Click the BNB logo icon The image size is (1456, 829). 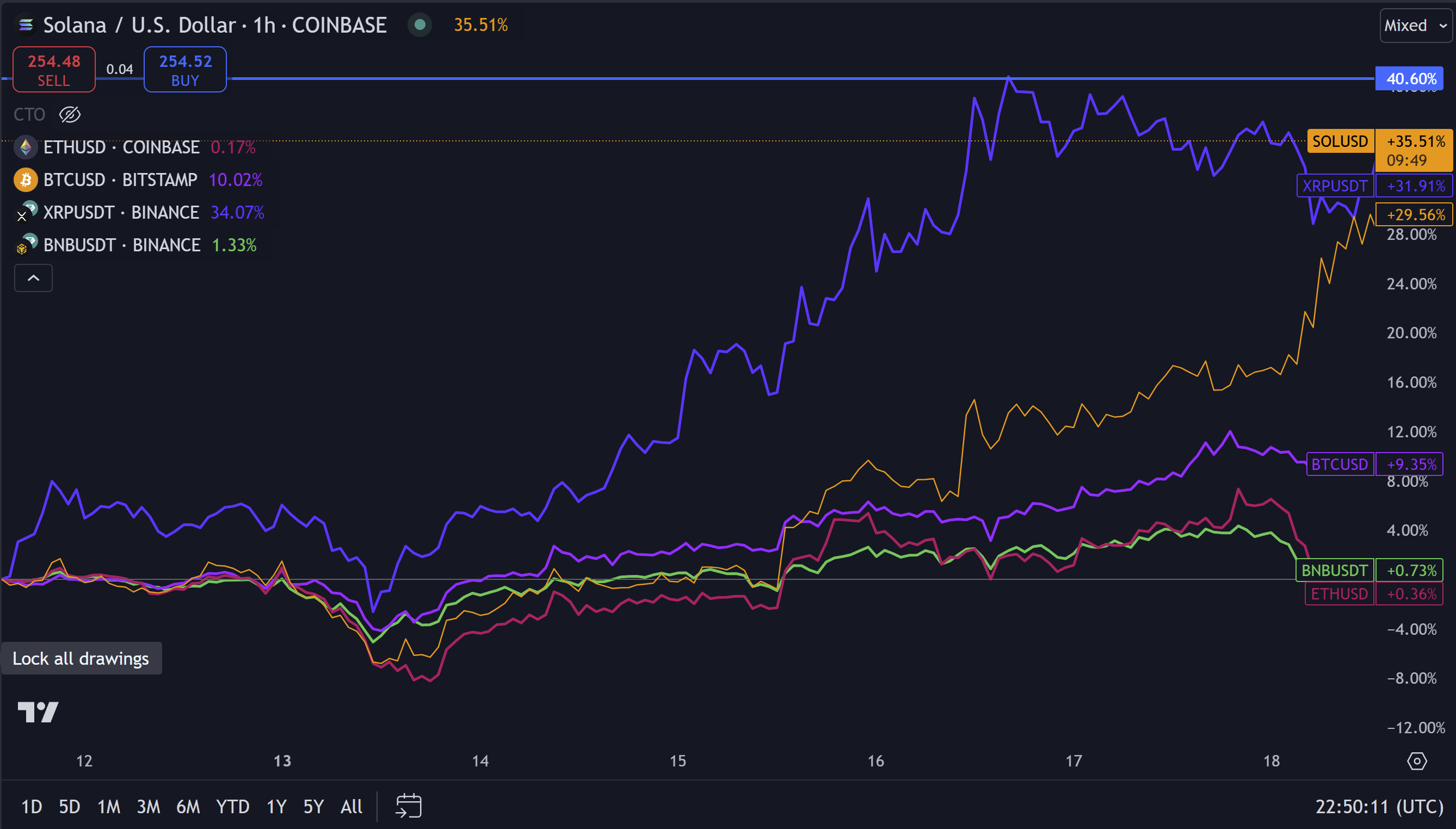click(26, 245)
